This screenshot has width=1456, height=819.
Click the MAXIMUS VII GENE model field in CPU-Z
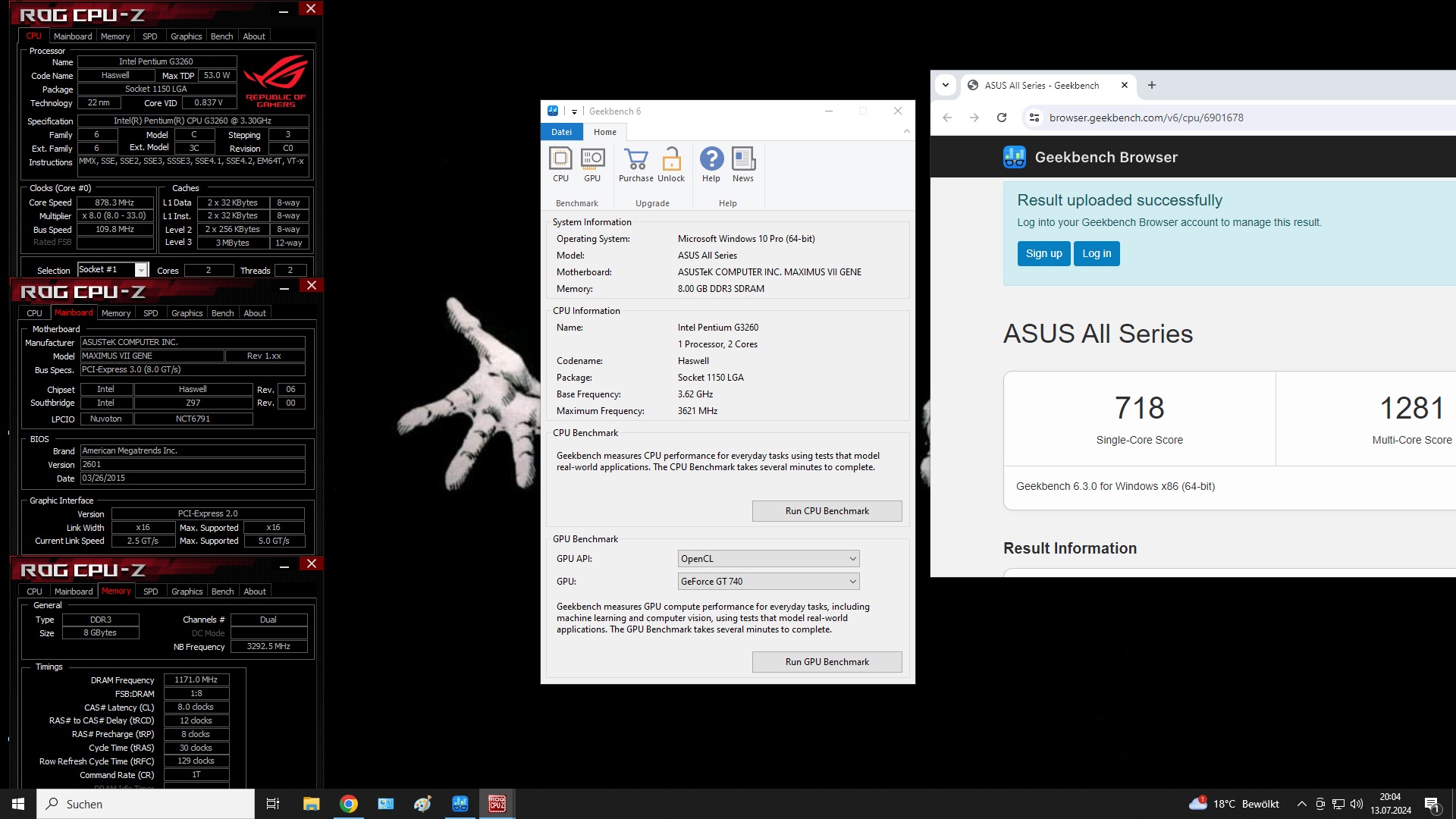pyautogui.click(x=152, y=356)
